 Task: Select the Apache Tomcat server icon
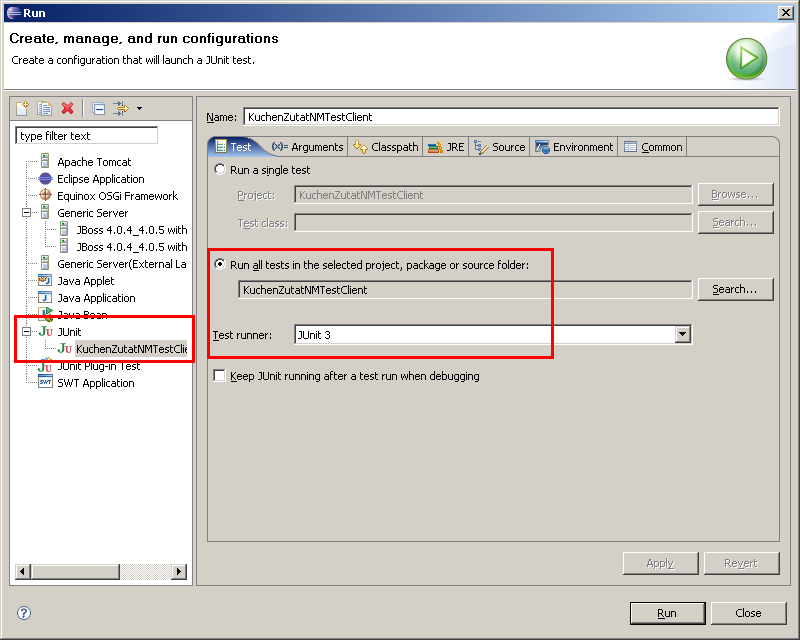pyautogui.click(x=45, y=162)
